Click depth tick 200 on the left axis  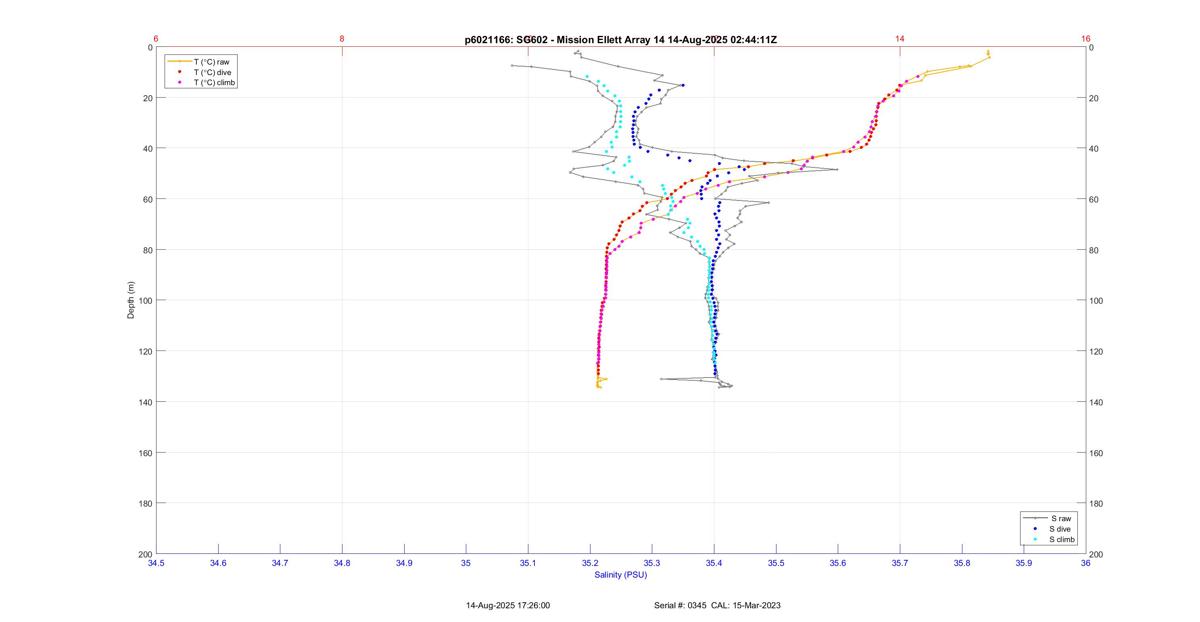point(146,554)
